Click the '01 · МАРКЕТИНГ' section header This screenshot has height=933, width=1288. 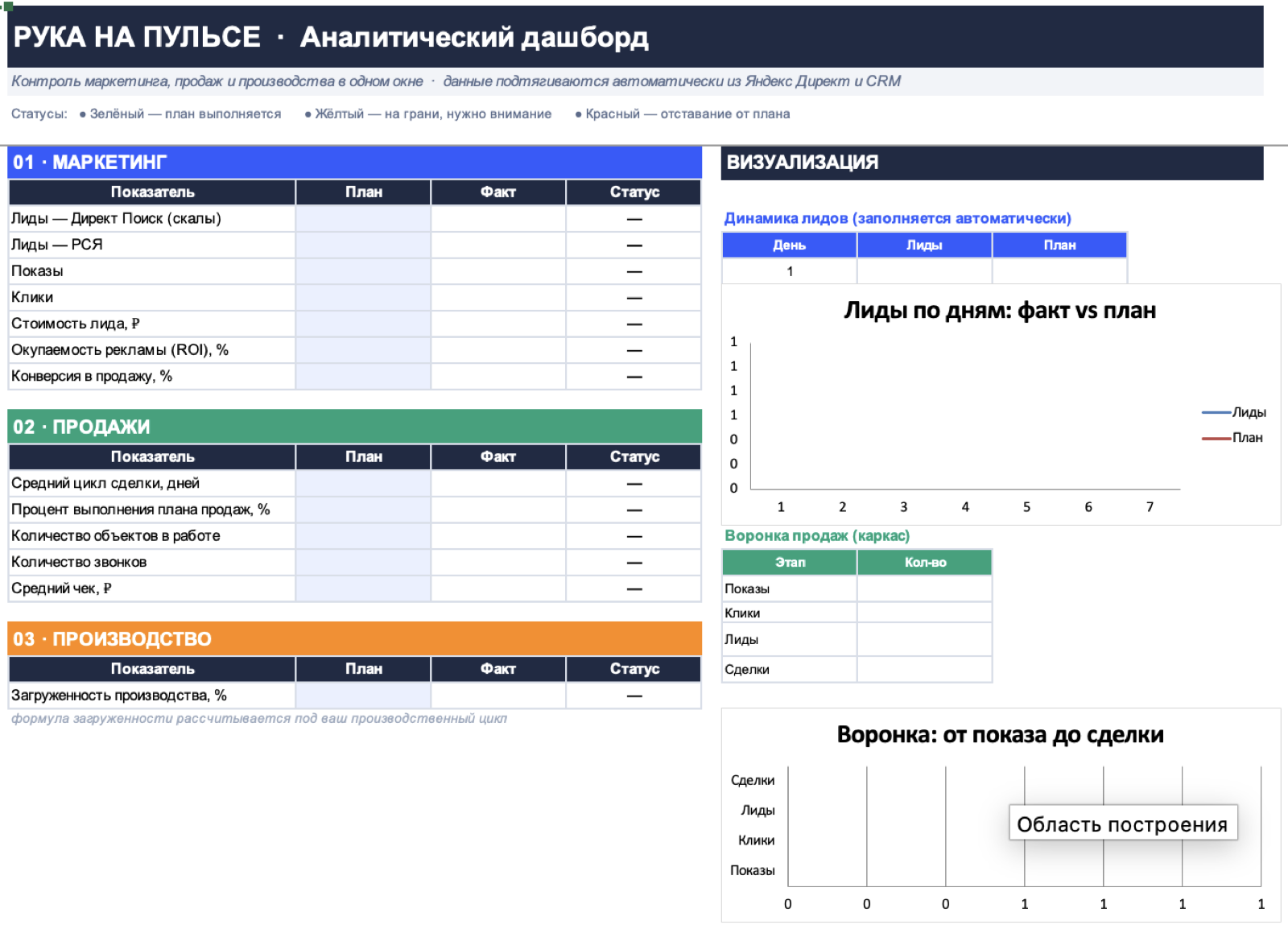click(x=354, y=163)
